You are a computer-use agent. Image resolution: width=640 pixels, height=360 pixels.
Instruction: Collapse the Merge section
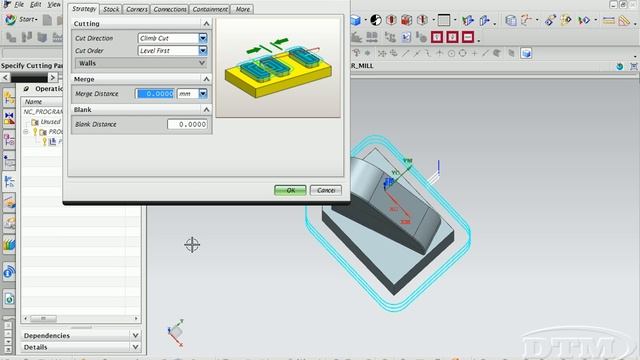click(206, 79)
